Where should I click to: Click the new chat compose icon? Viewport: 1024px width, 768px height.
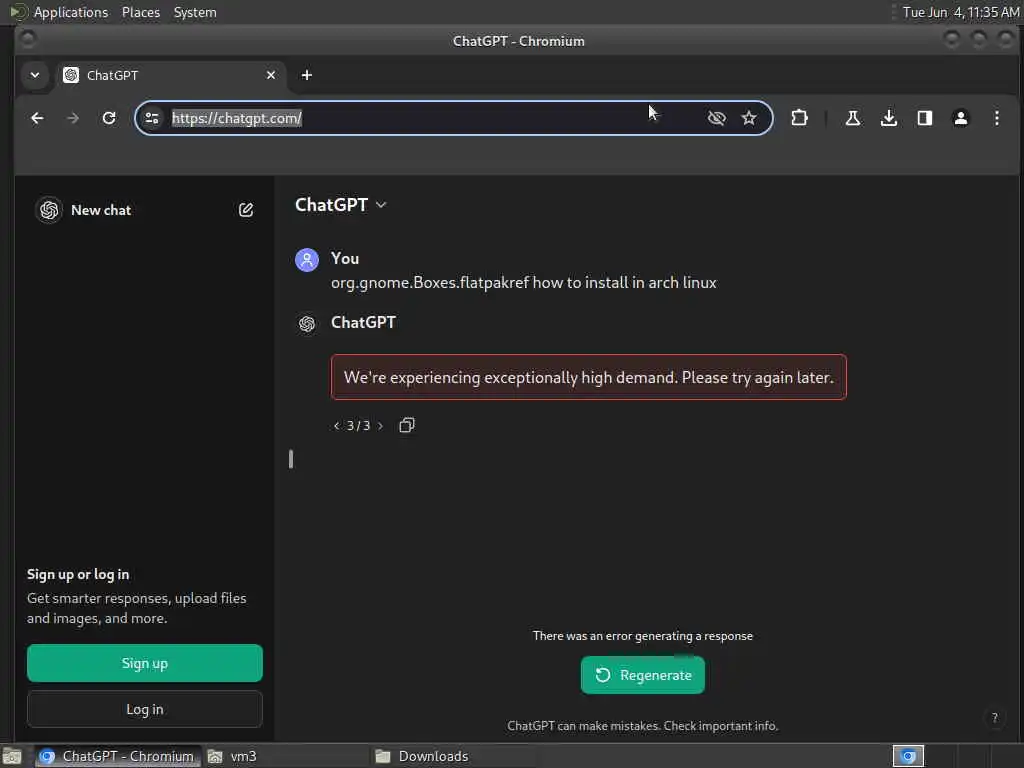(246, 210)
